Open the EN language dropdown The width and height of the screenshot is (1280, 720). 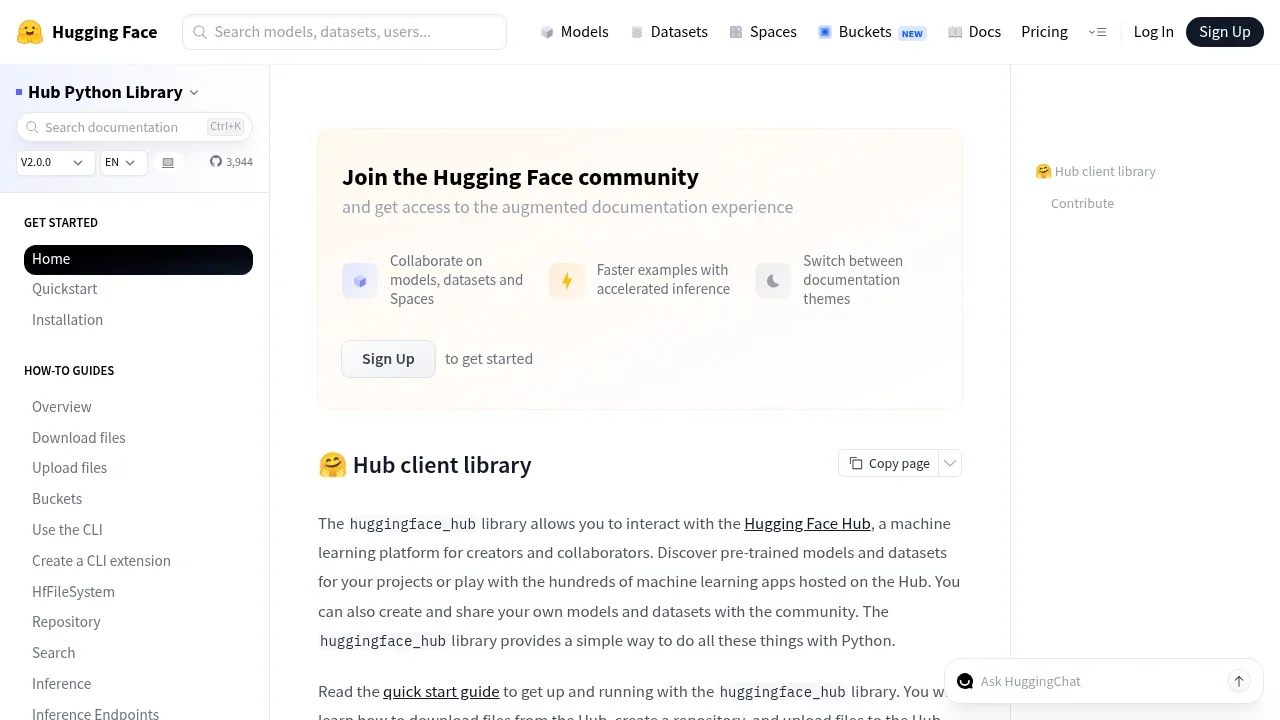124,162
